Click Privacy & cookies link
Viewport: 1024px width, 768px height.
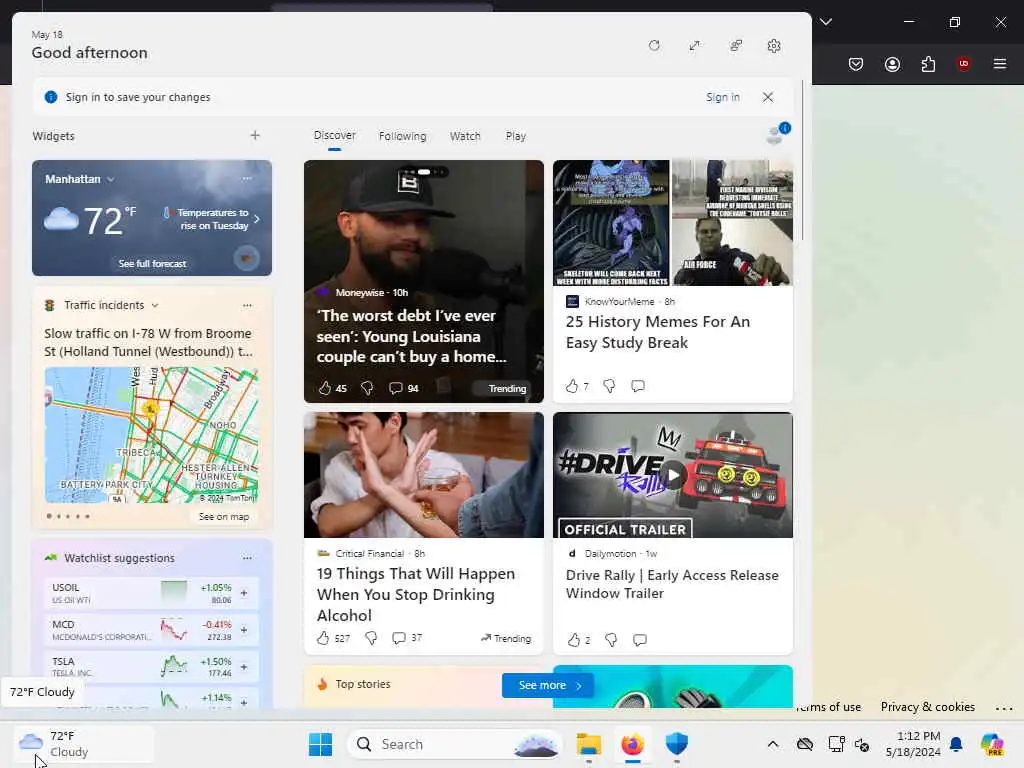click(x=927, y=707)
